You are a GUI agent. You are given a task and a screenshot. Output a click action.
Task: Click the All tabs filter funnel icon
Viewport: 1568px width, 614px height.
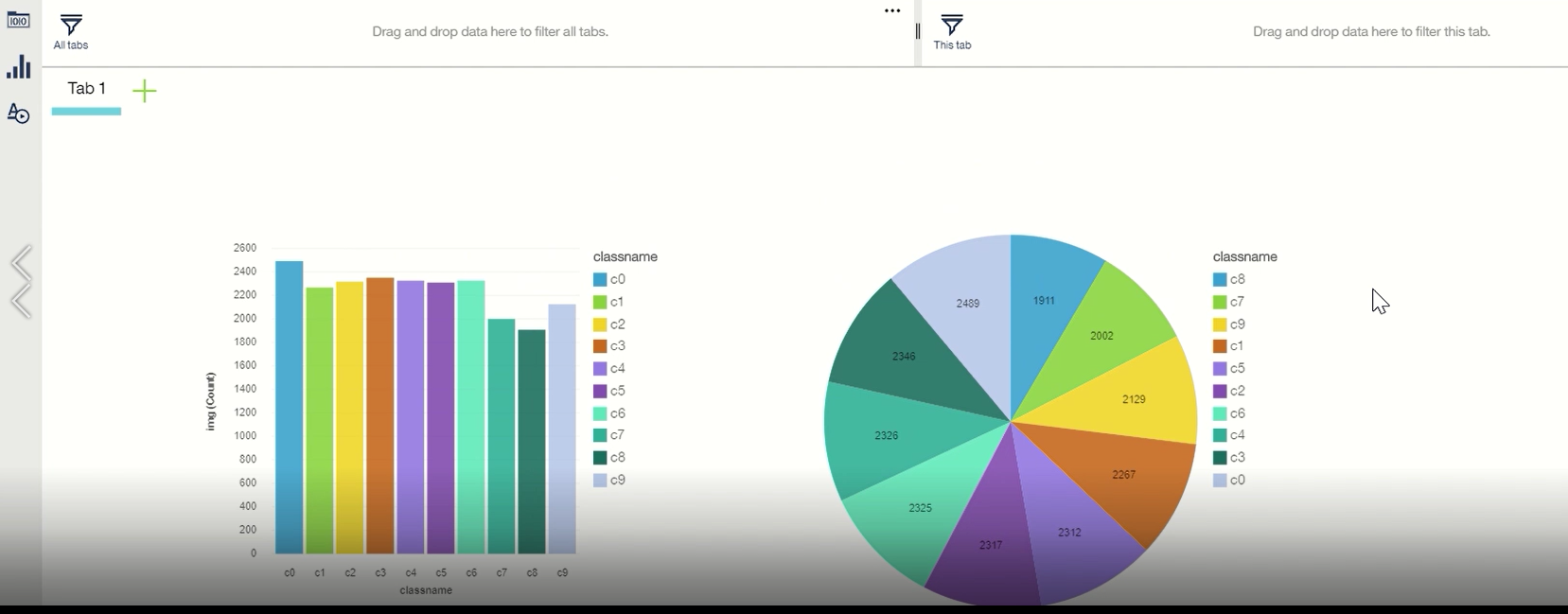71,26
